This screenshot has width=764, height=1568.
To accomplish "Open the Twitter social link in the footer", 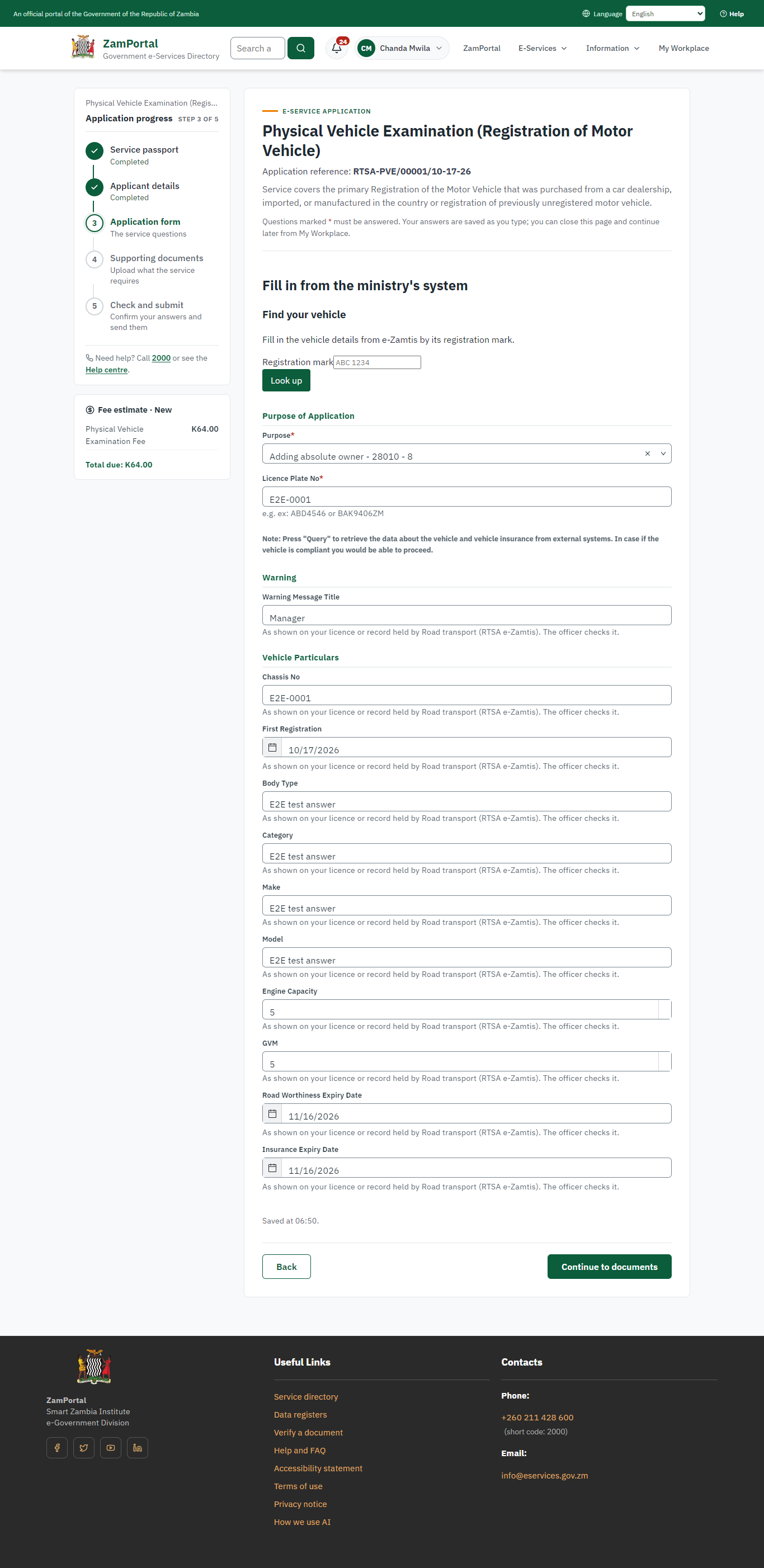I will pyautogui.click(x=84, y=1447).
